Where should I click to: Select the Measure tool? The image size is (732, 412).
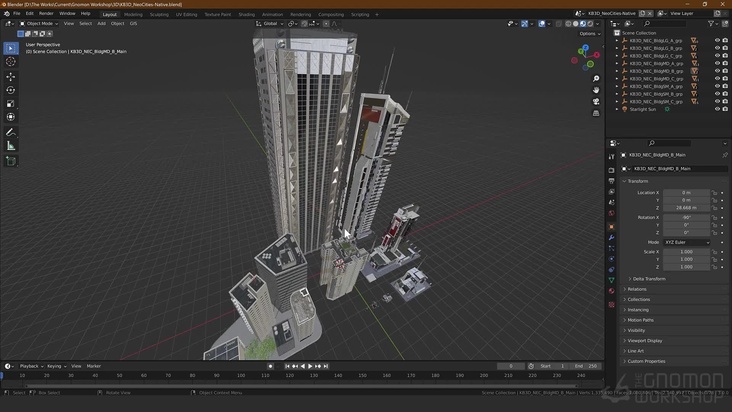[11, 146]
